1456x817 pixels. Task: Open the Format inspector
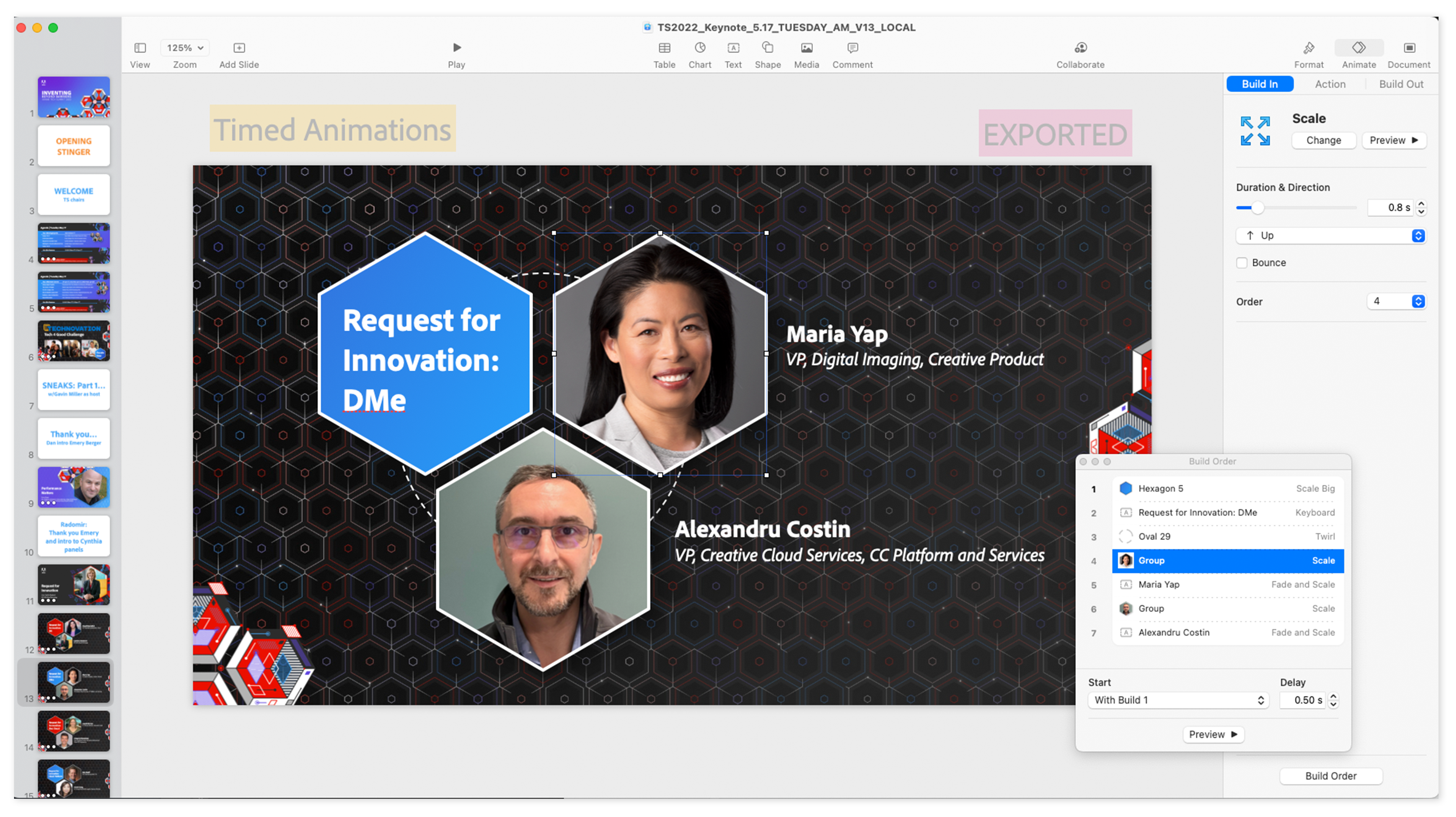click(1309, 47)
